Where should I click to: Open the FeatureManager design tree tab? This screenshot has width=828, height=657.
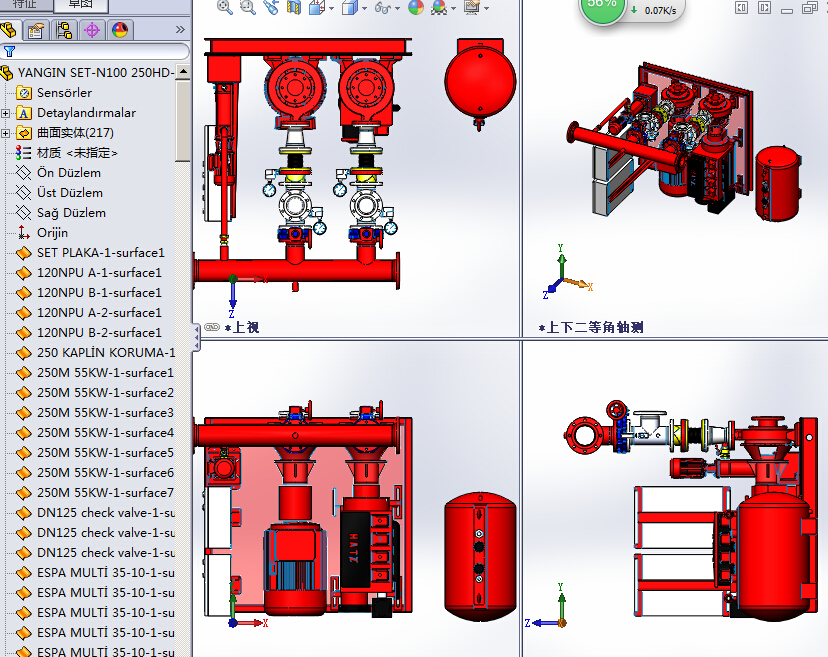(x=9, y=30)
